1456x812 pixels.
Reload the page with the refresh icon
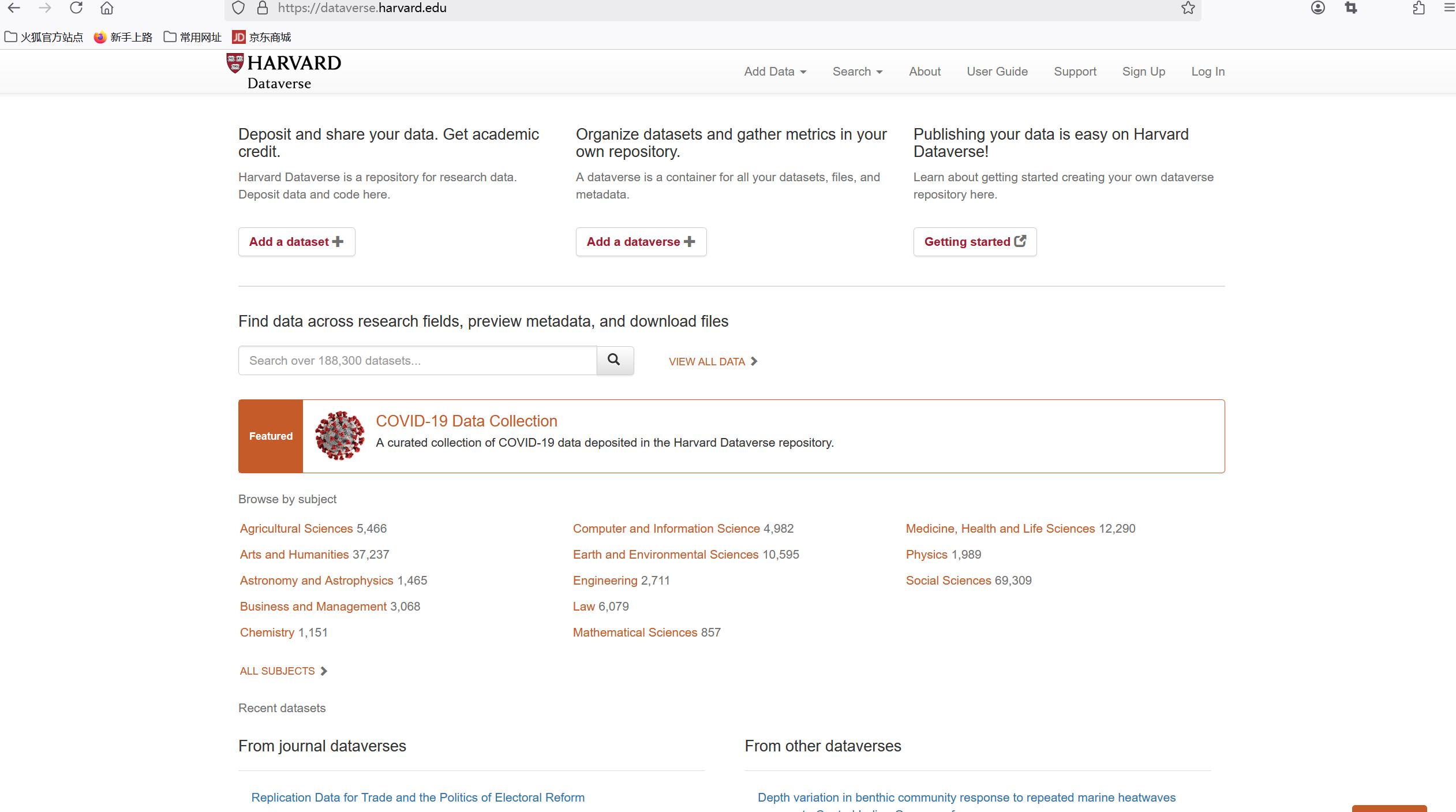pos(76,8)
